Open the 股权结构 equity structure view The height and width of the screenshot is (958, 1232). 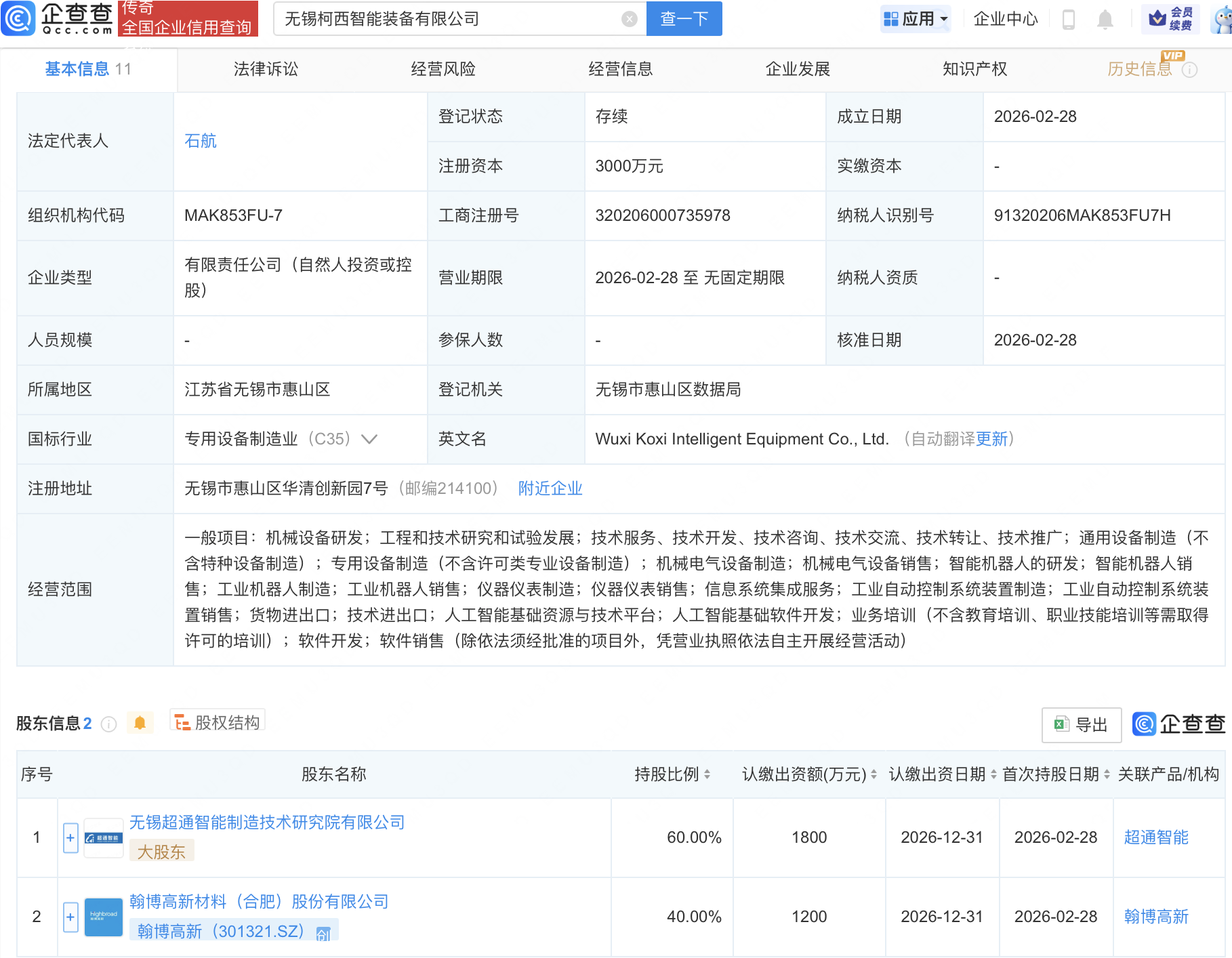tap(218, 722)
